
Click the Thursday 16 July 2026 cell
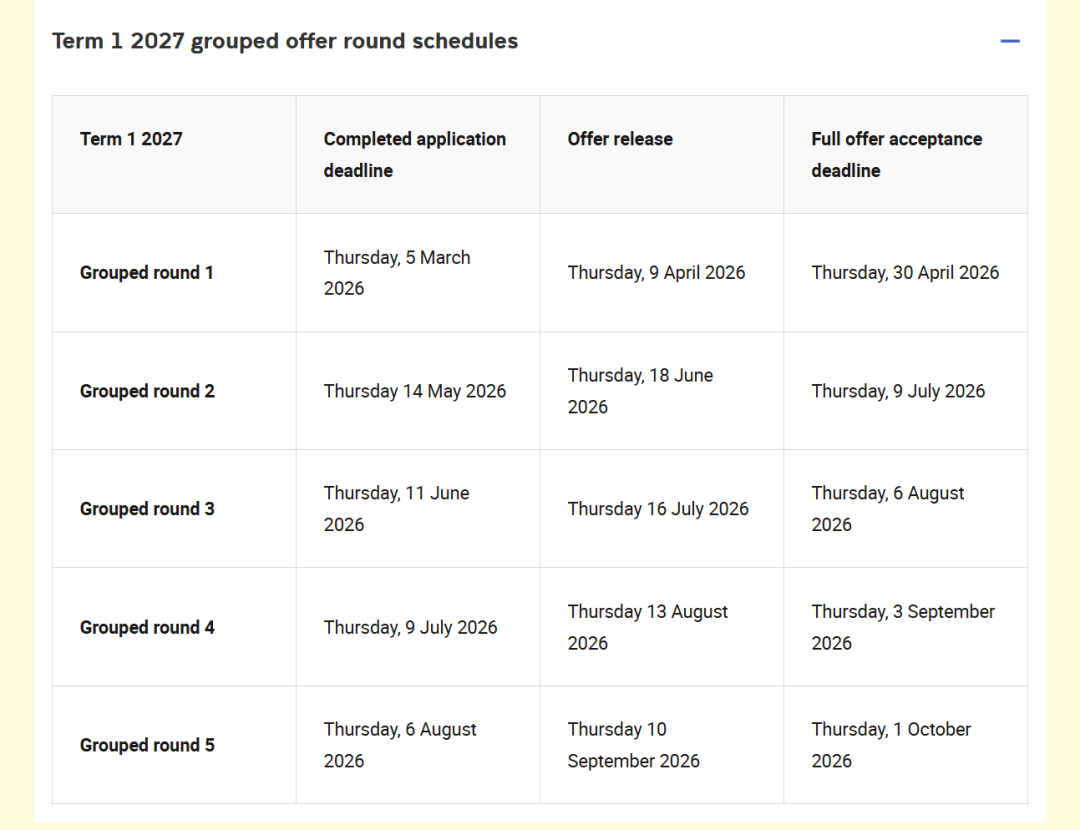tap(658, 509)
